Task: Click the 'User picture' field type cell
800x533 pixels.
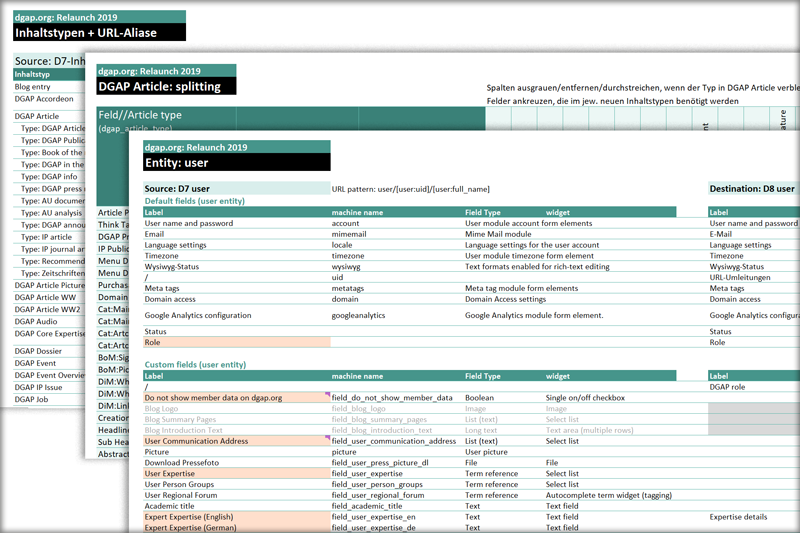Action: 486,452
